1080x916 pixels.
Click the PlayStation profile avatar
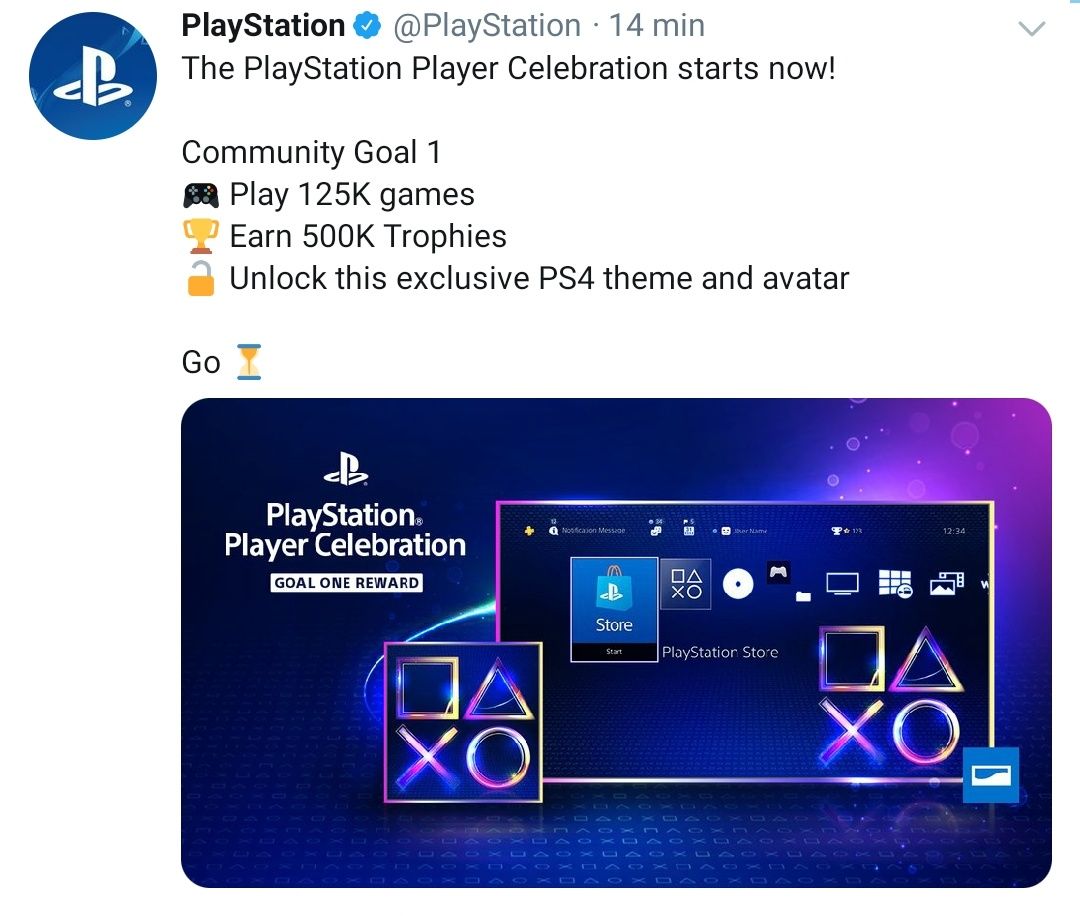(93, 75)
